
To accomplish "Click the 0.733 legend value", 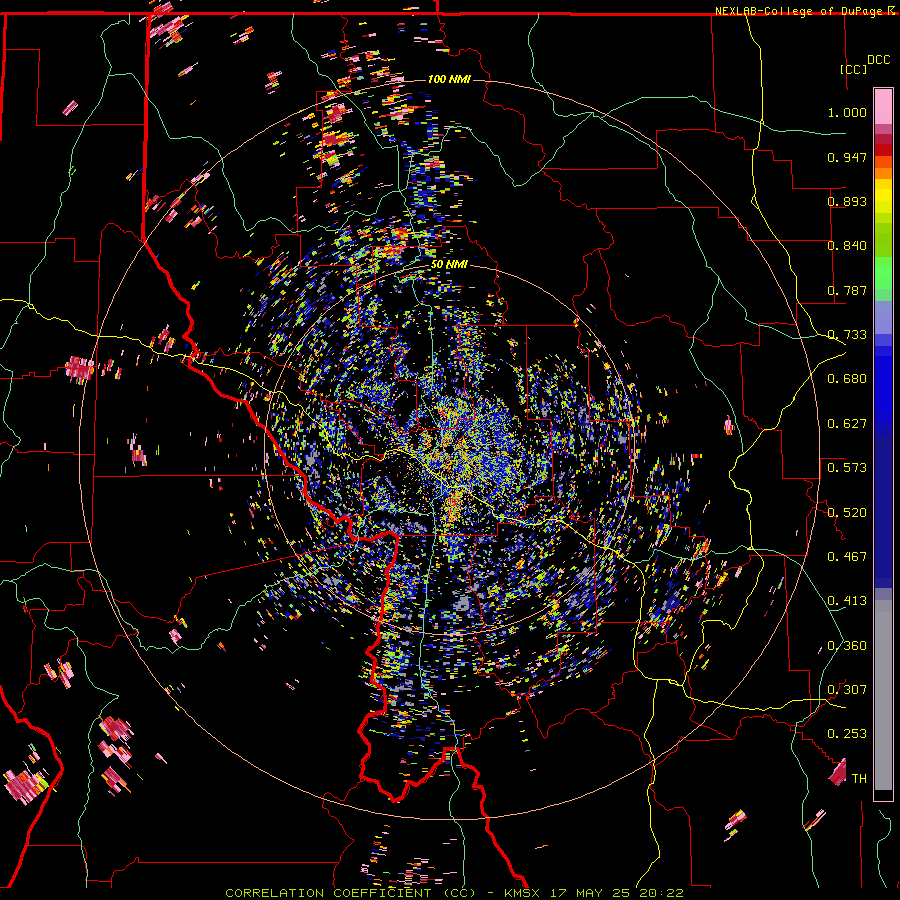I will point(847,335).
